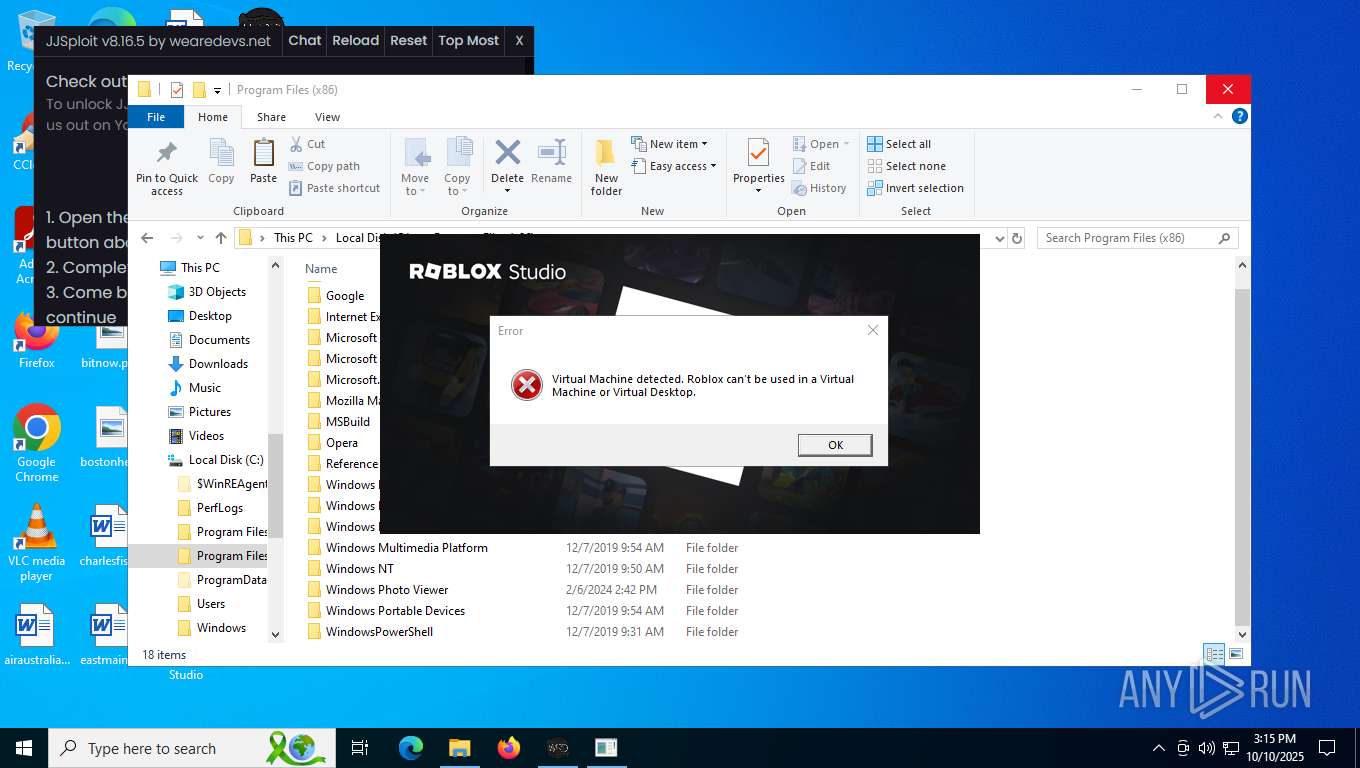Click Reset in JJSploit bar
1360x768 pixels.
(x=408, y=41)
